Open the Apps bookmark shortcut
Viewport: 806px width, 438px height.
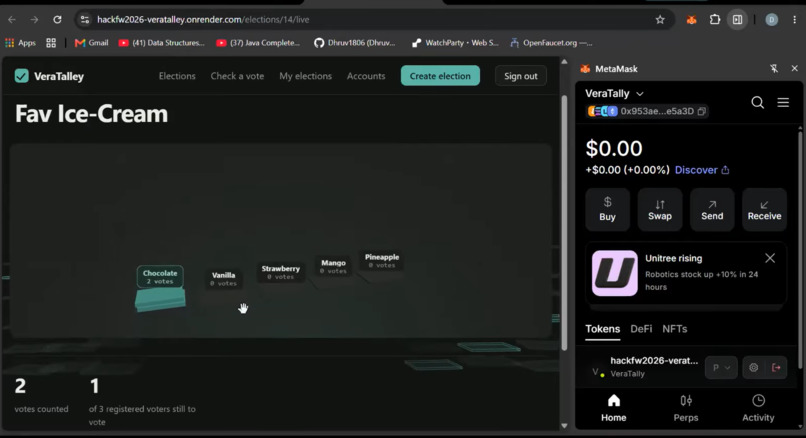pyautogui.click(x=21, y=43)
